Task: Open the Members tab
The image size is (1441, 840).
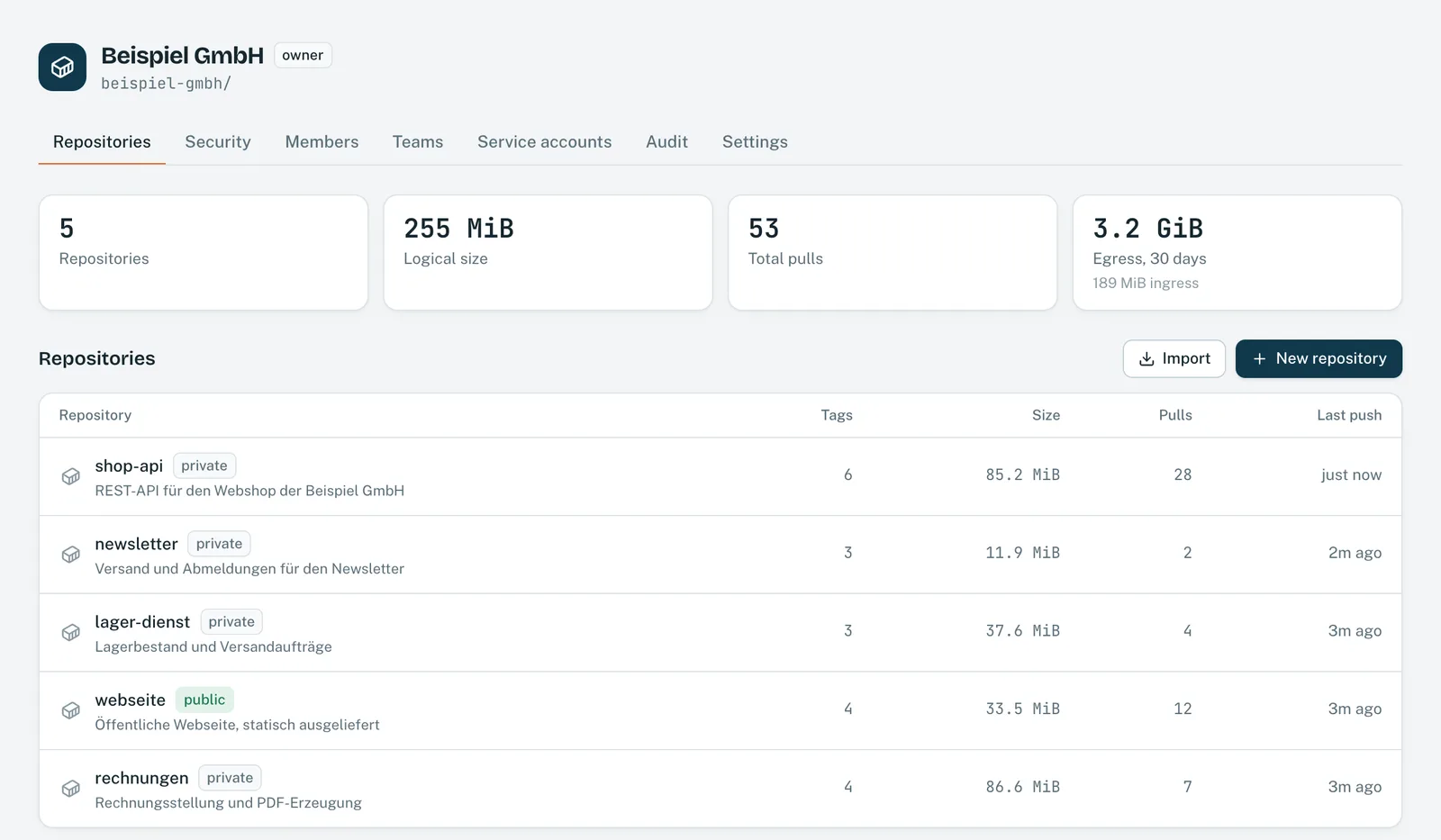Action: [x=322, y=142]
